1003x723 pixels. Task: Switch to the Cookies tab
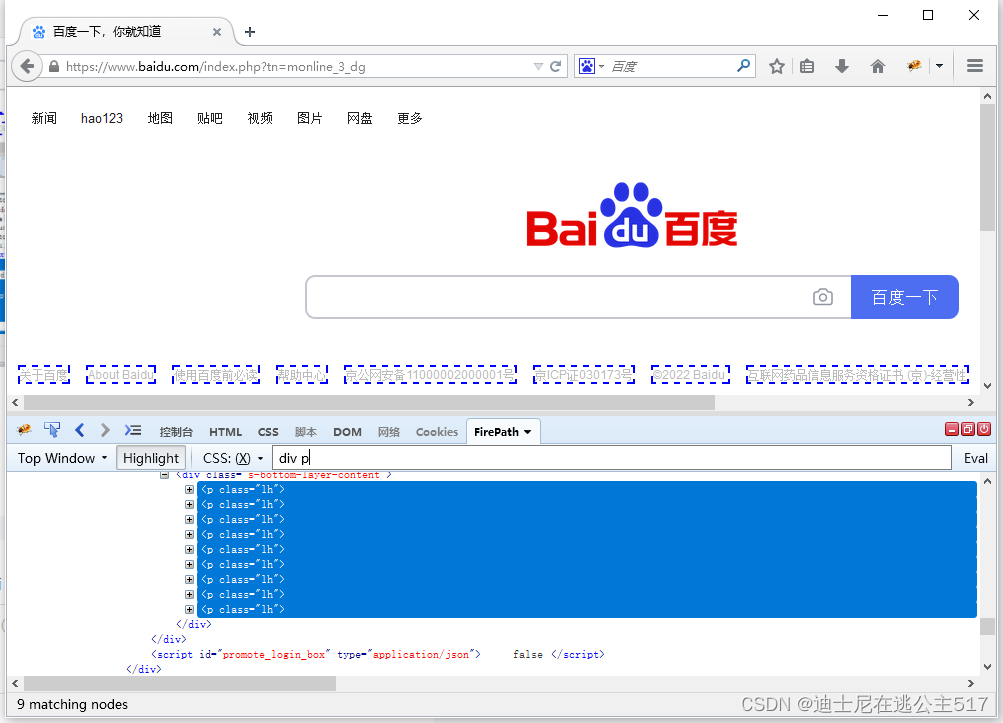[x=437, y=432]
